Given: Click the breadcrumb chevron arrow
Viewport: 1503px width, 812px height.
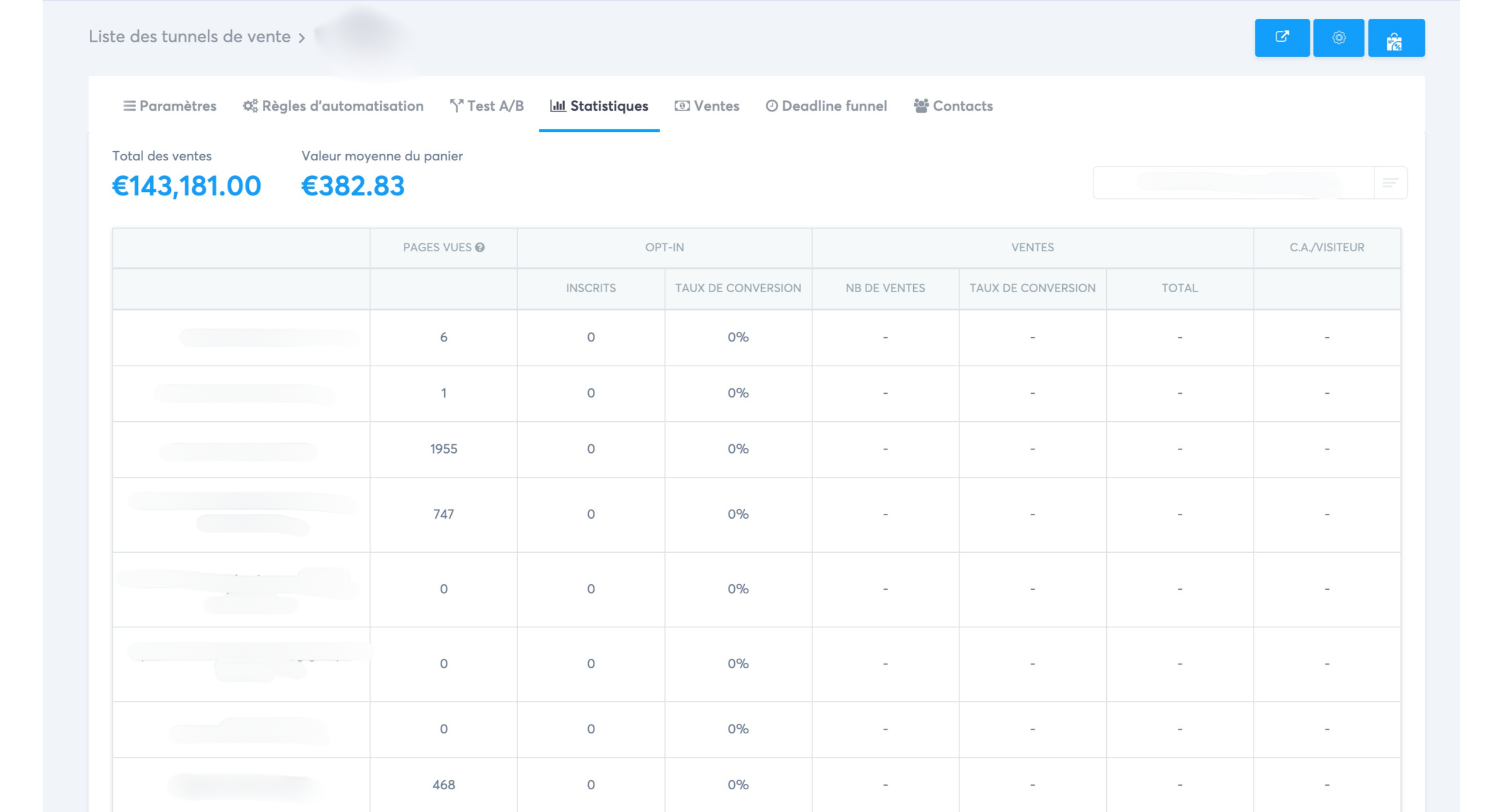Looking at the screenshot, I should pos(302,38).
